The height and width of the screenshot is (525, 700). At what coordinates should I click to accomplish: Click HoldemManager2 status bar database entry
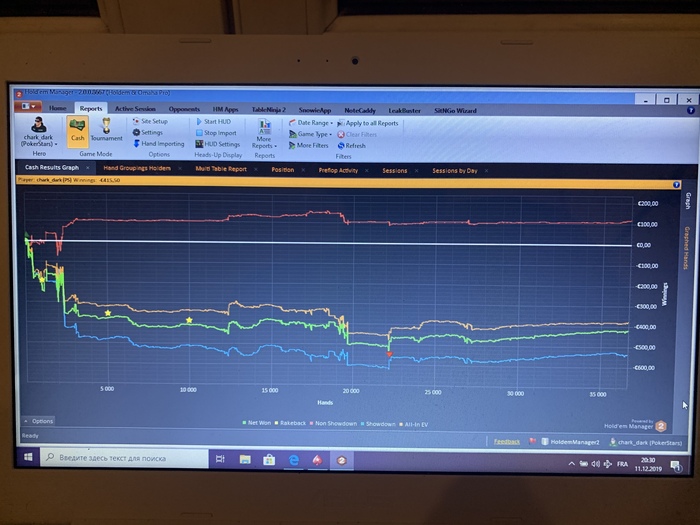[x=570, y=442]
